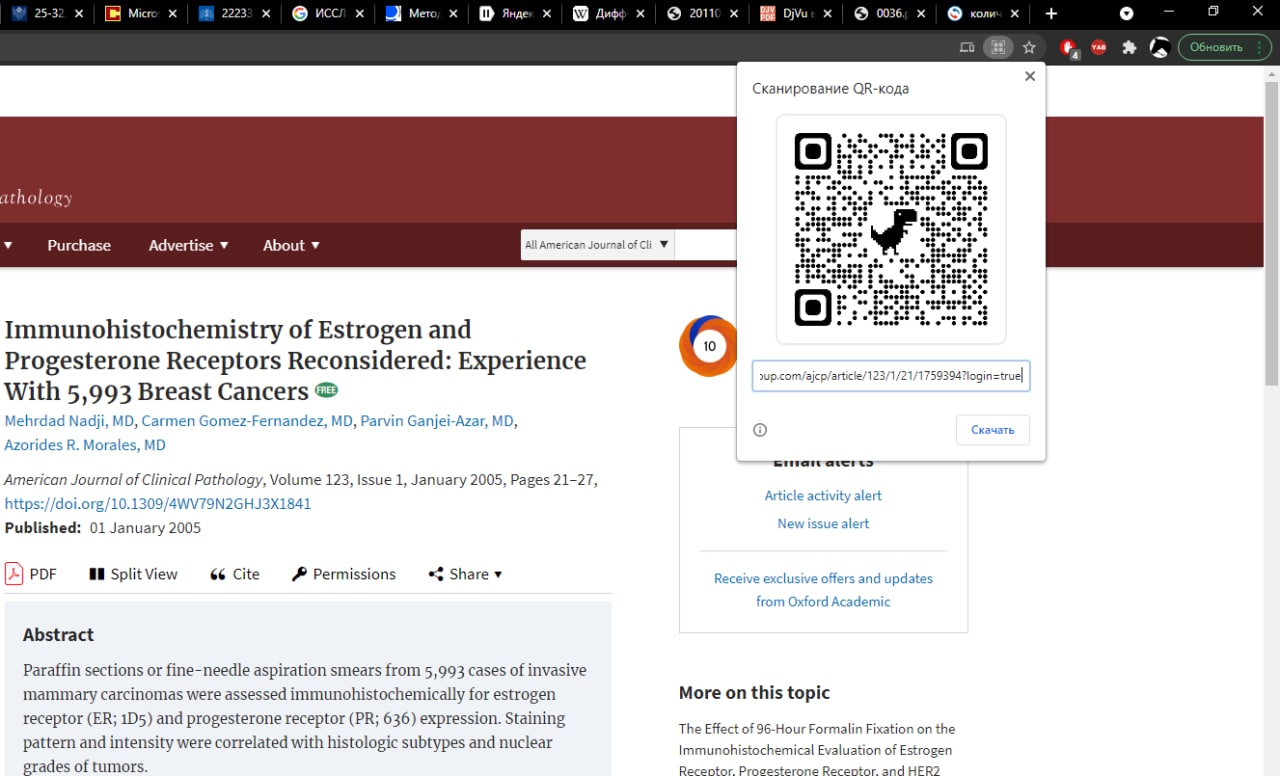
Task: Switch to the '25-32' tab
Action: tap(47, 14)
